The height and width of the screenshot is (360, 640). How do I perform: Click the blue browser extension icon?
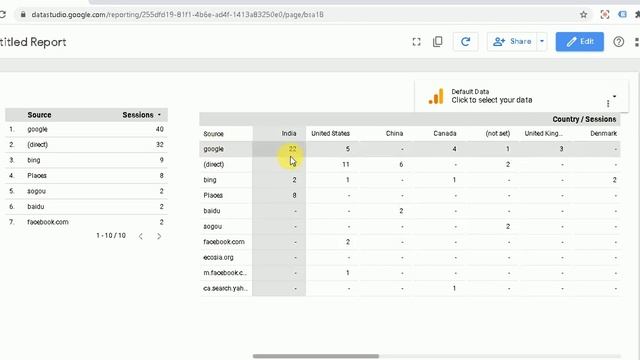click(622, 14)
